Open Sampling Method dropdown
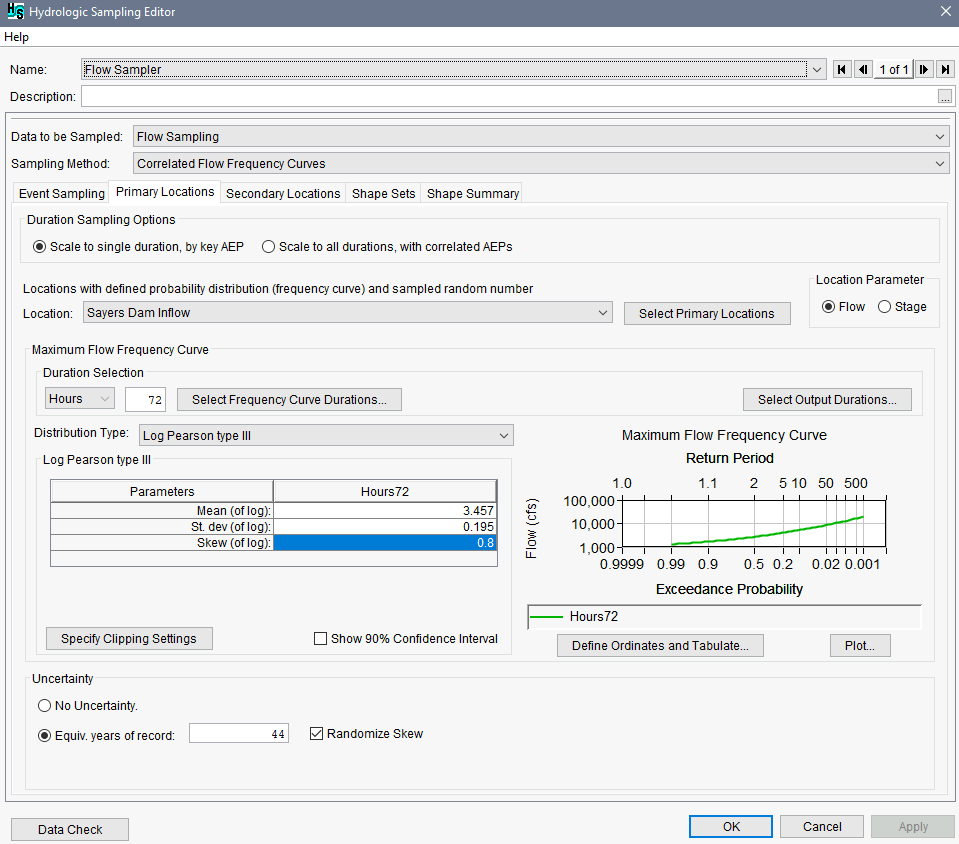The width and height of the screenshot is (959, 844). coord(940,163)
